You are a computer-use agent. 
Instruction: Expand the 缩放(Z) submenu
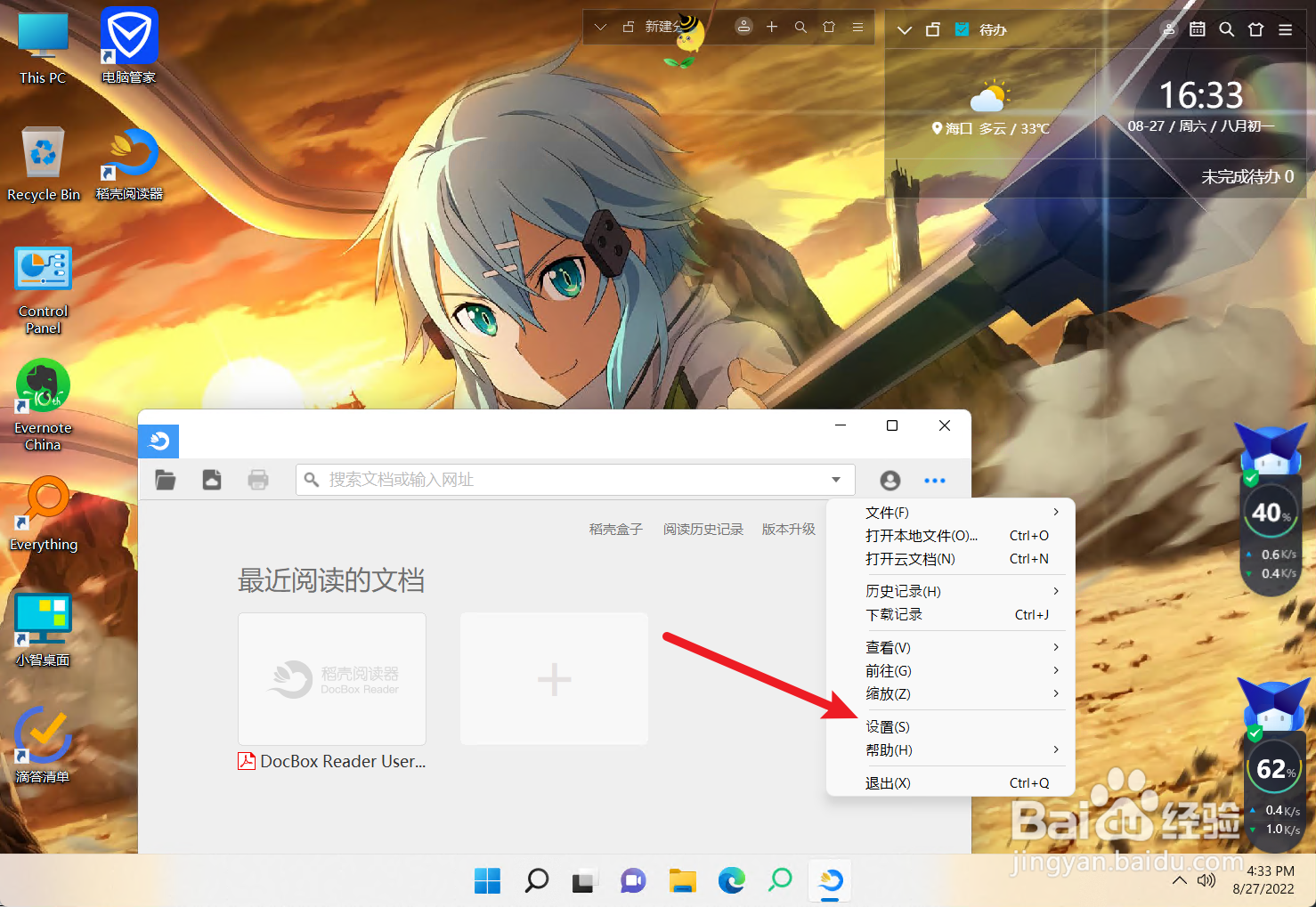pyautogui.click(x=951, y=694)
